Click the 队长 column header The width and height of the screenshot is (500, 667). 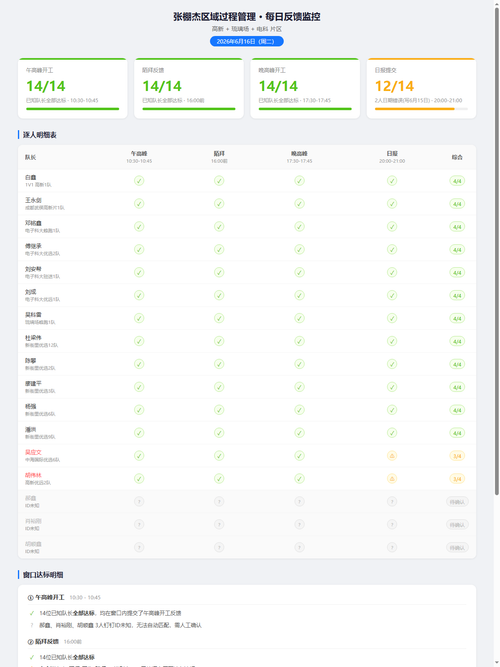[x=30, y=157]
